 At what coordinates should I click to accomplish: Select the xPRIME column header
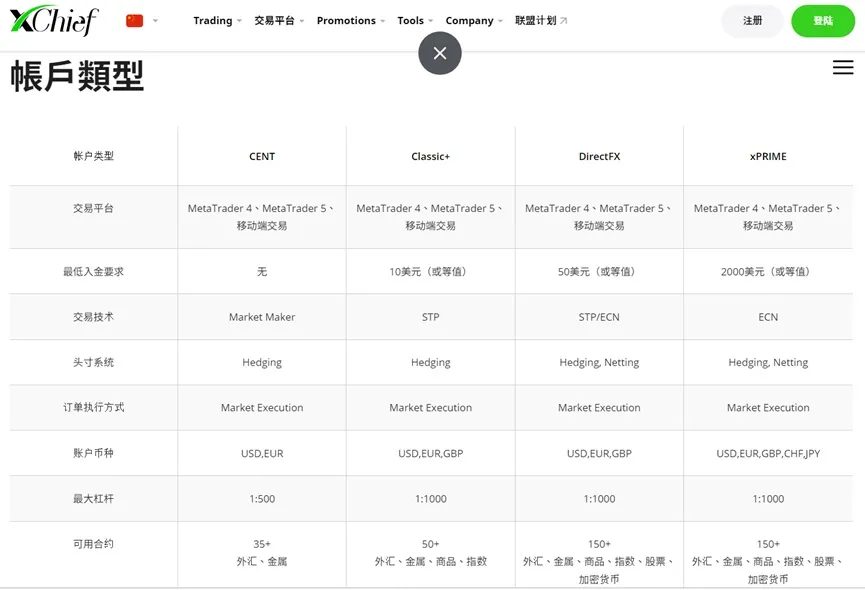(x=768, y=157)
